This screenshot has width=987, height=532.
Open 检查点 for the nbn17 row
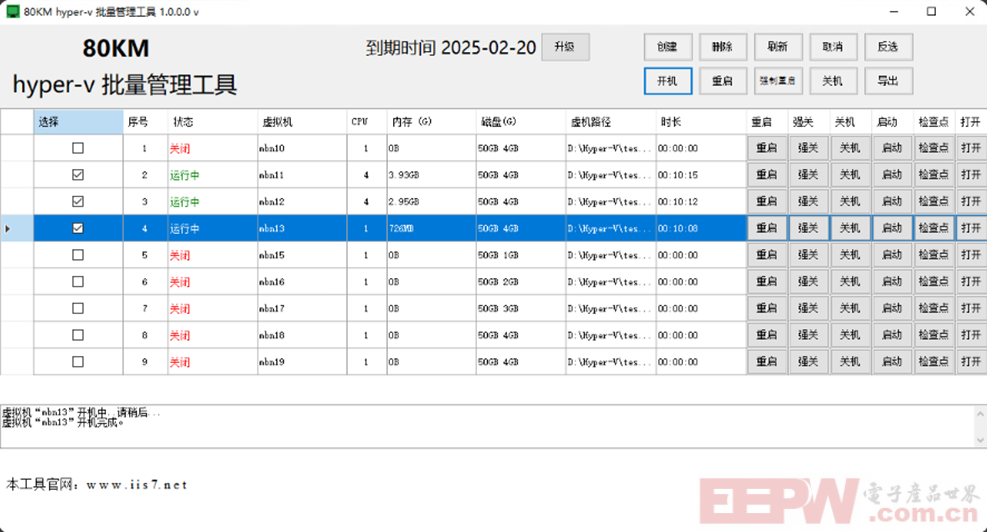point(933,308)
